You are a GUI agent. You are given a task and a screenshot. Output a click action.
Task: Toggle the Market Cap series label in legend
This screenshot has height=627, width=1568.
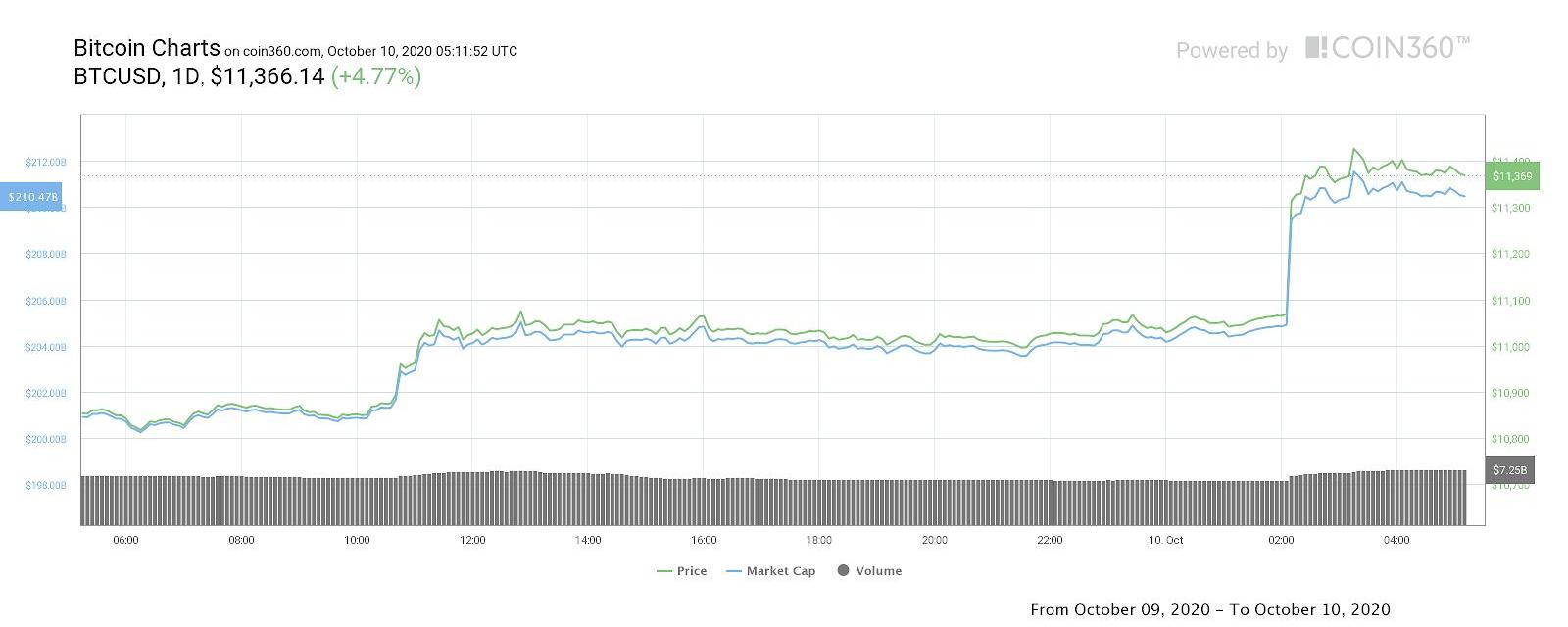[780, 571]
